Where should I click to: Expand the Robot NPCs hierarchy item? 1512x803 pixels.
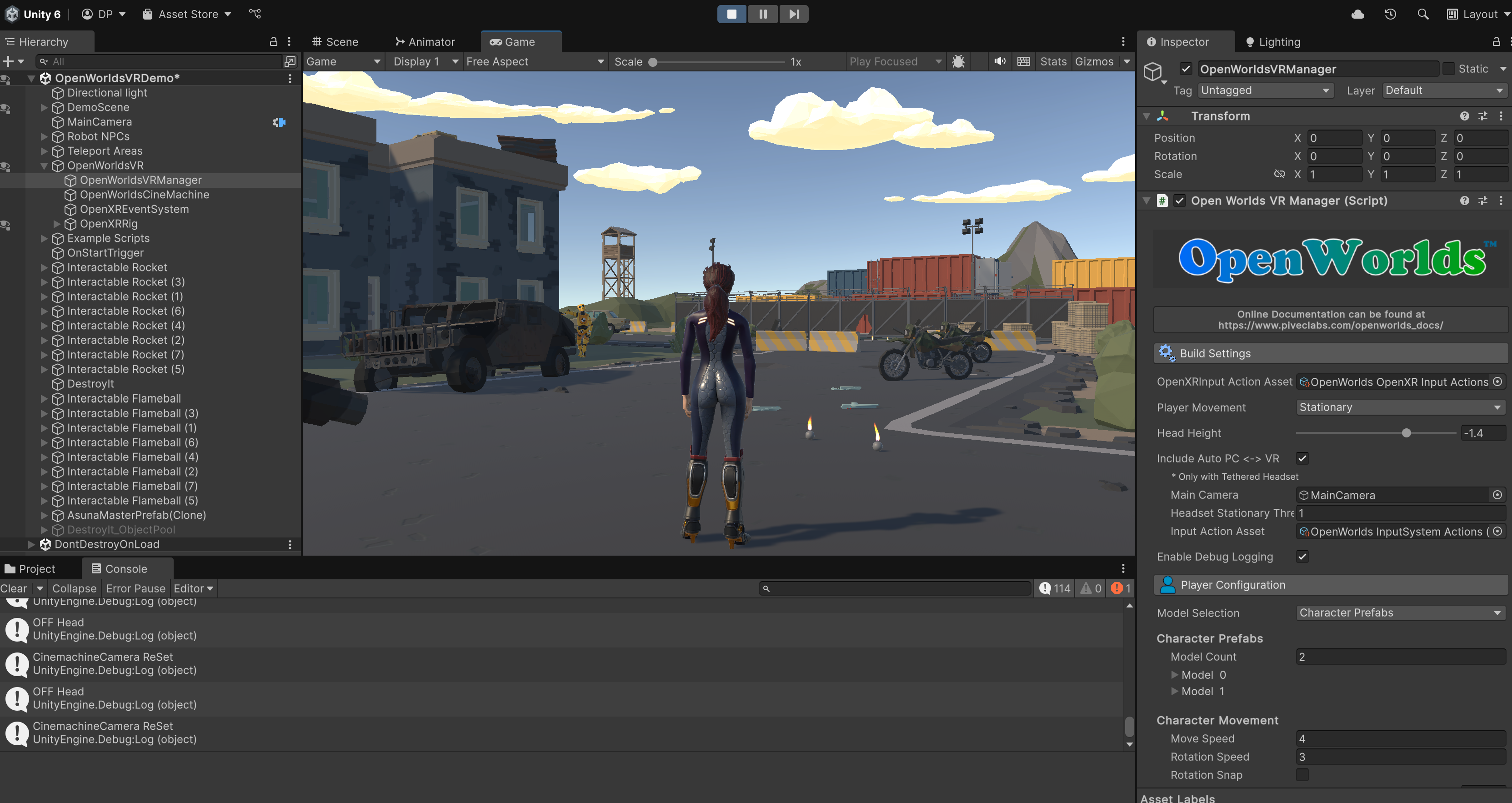(44, 137)
